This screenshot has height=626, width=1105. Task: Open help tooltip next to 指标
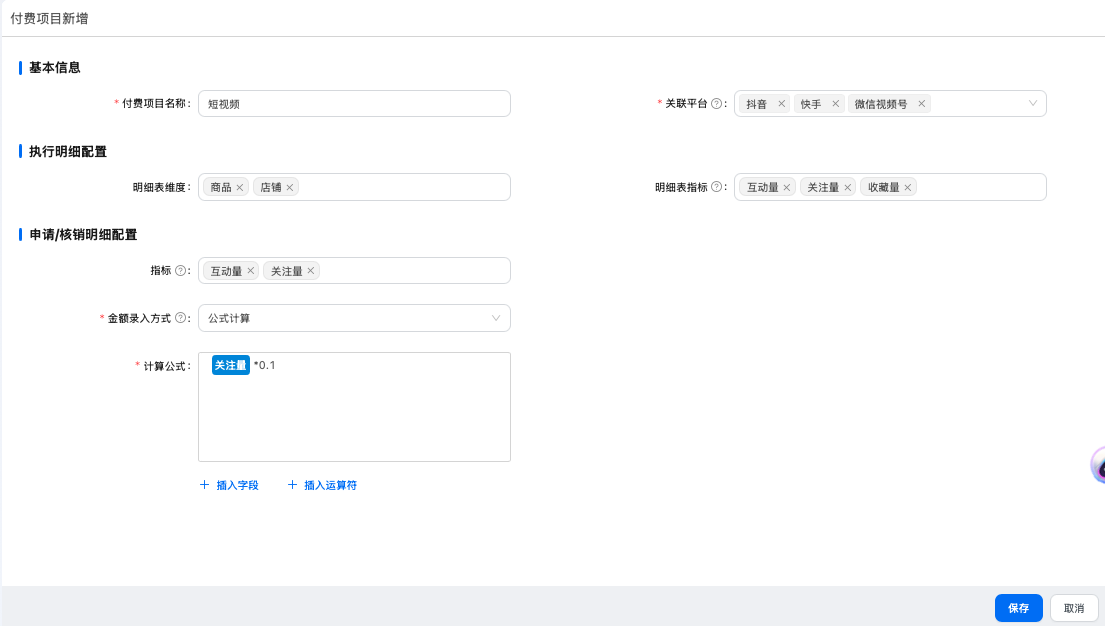pyautogui.click(x=180, y=271)
